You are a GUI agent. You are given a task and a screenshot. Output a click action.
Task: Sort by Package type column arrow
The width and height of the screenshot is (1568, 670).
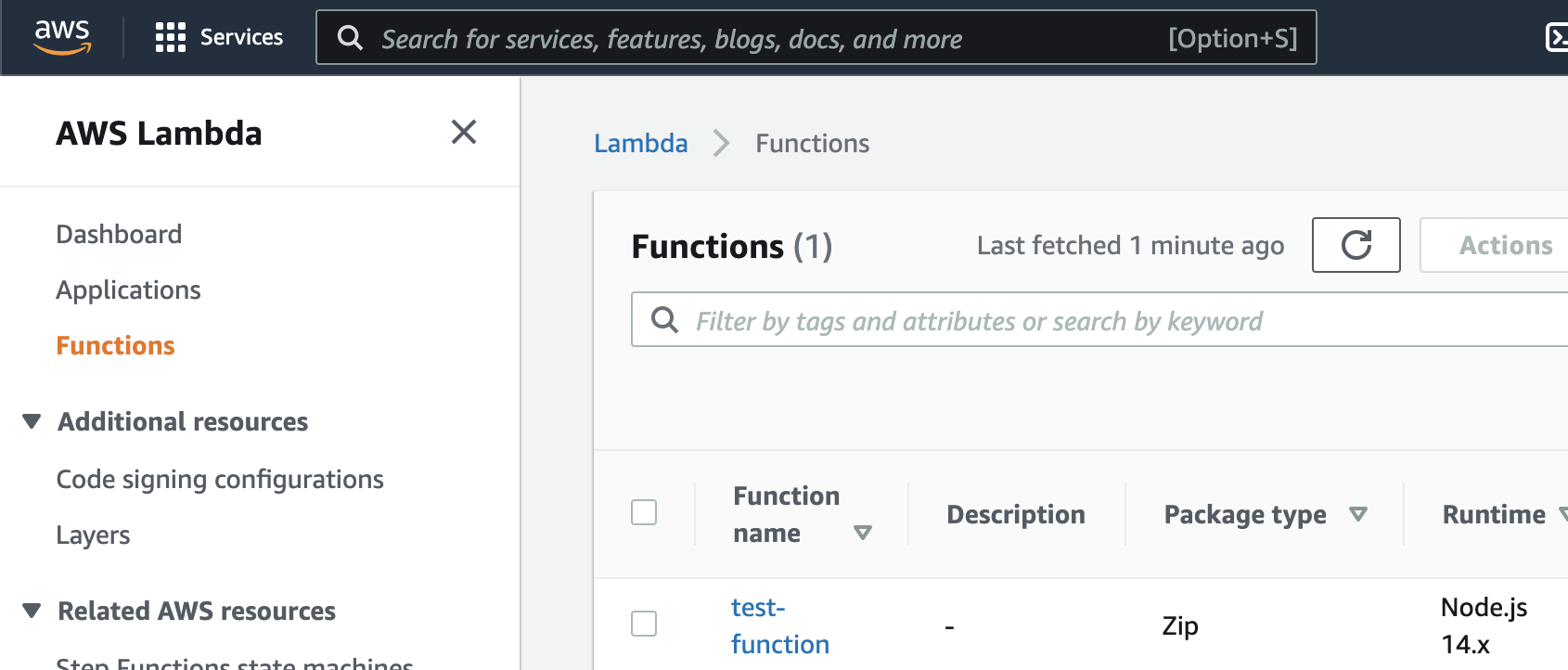(1358, 514)
